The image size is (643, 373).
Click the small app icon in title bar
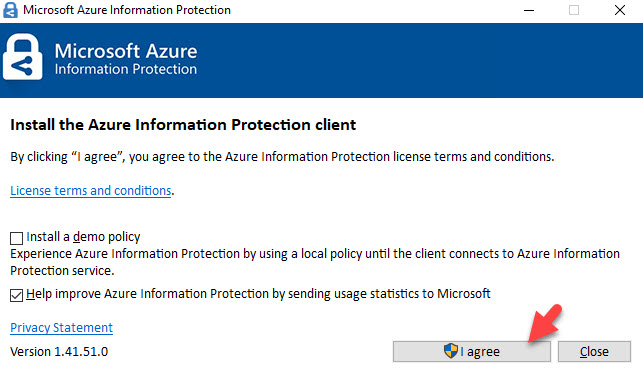coord(10,10)
